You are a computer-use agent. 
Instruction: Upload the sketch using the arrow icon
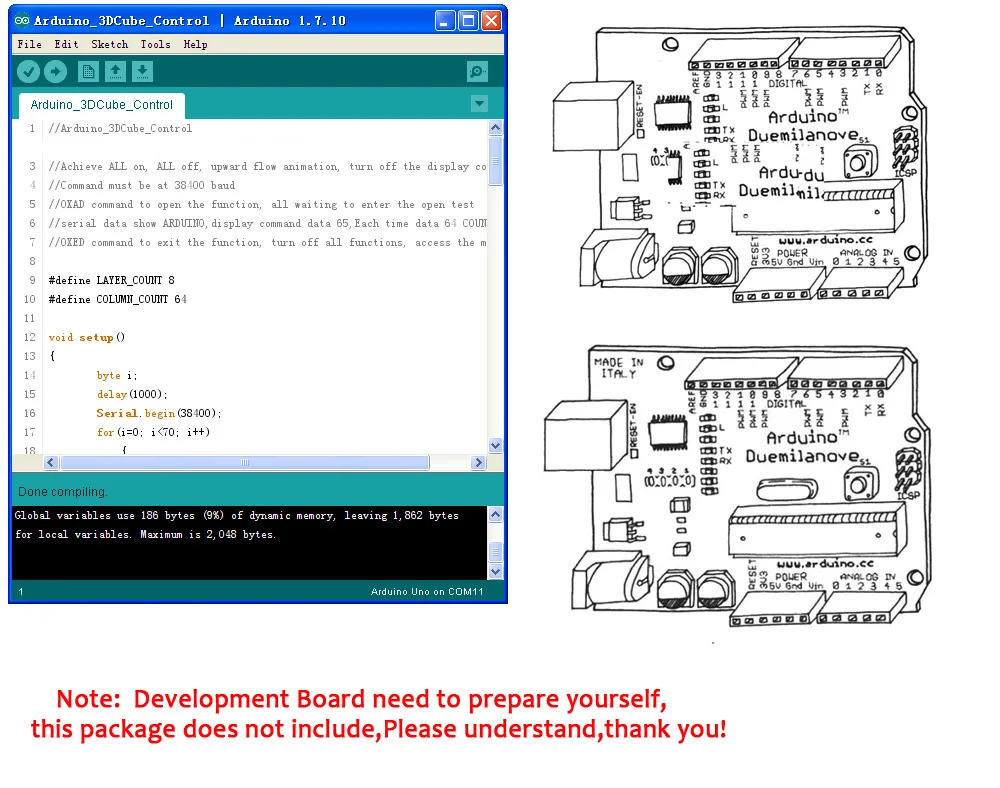56,71
